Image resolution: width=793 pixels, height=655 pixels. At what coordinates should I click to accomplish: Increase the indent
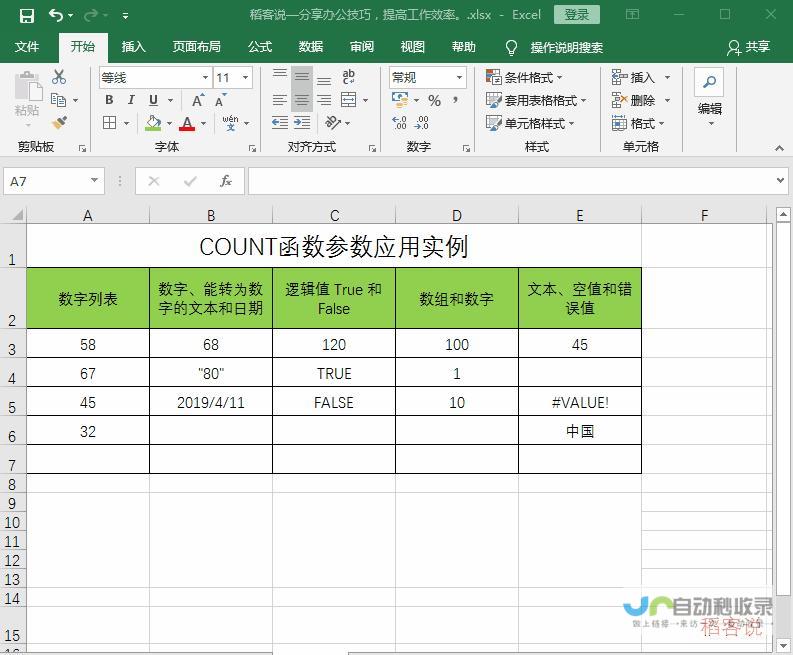click(x=302, y=122)
